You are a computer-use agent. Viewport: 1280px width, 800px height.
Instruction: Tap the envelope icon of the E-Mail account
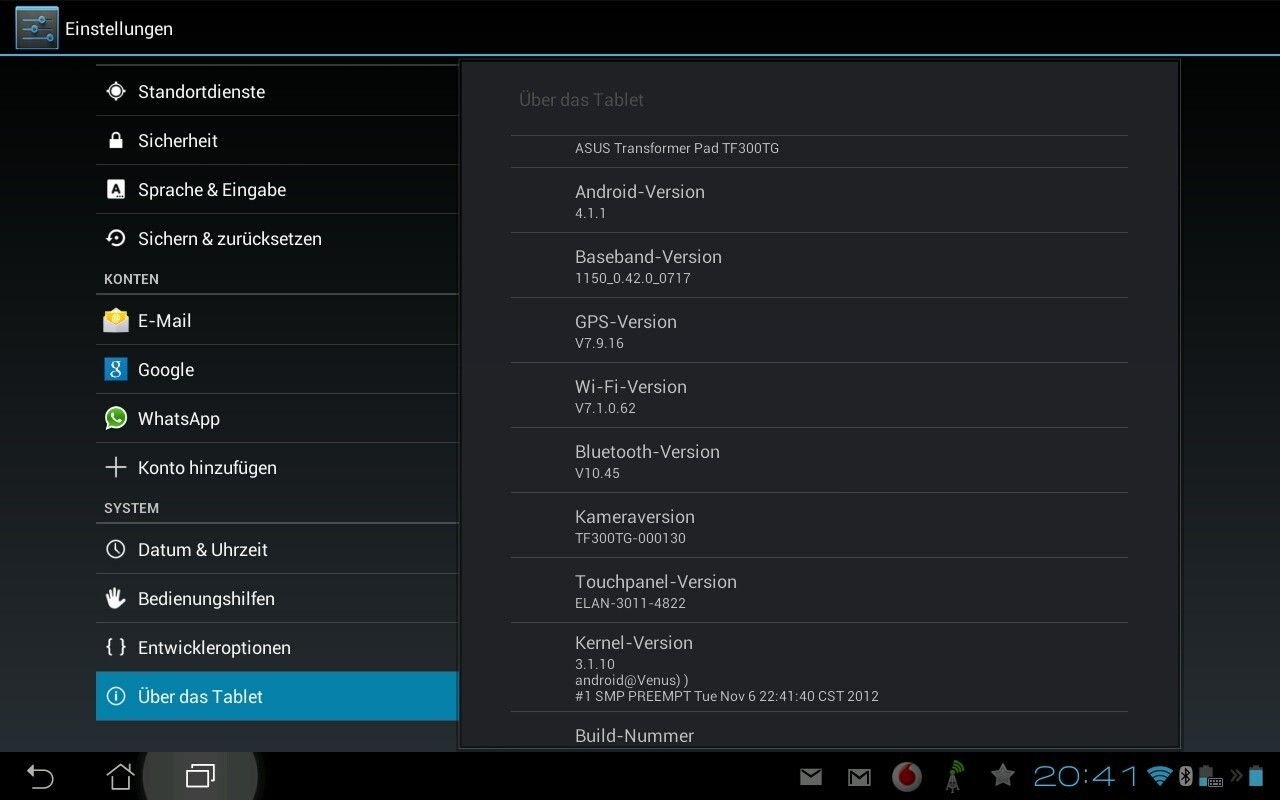coord(116,320)
